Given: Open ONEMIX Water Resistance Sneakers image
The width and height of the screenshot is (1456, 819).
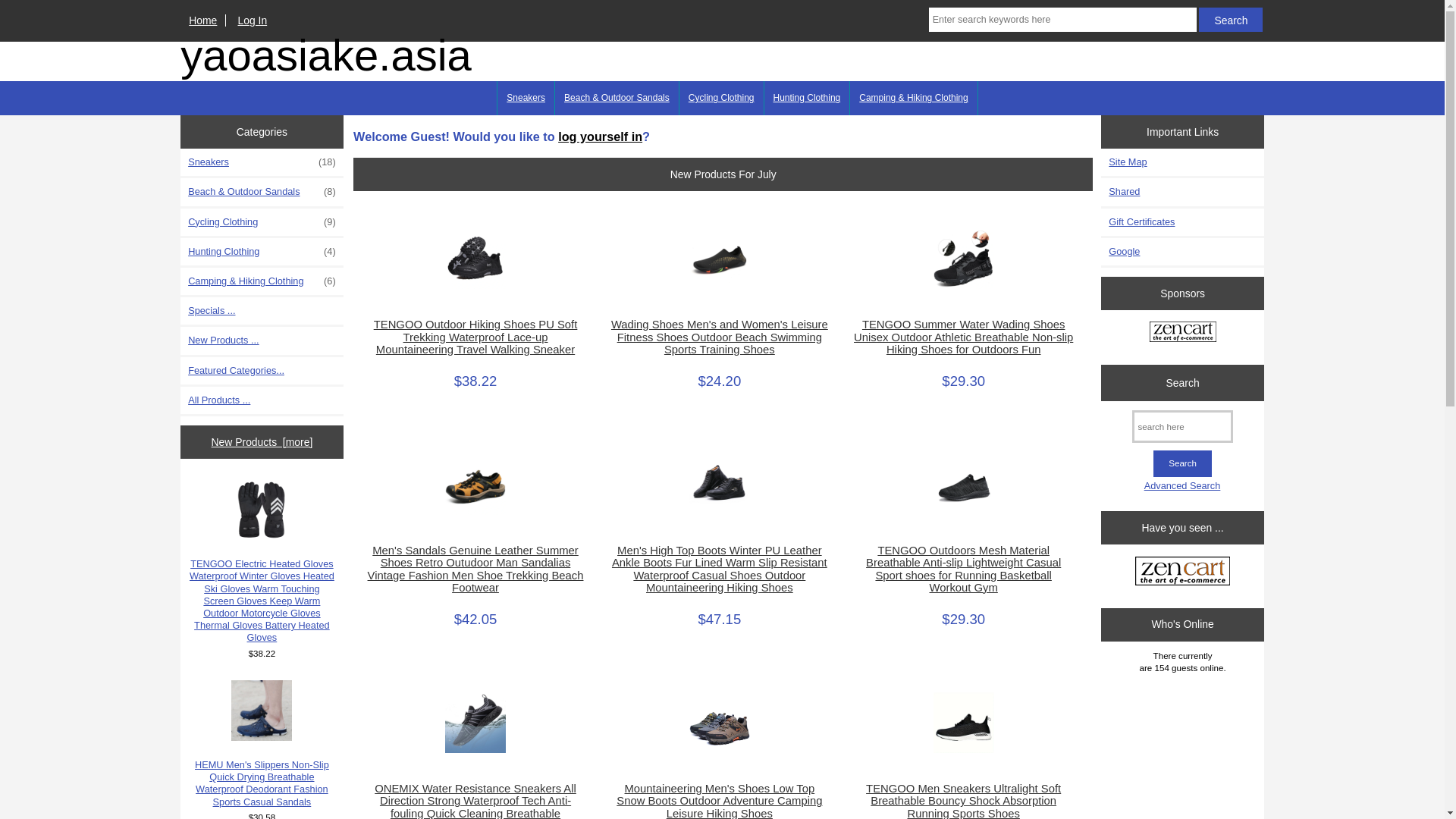Looking at the screenshot, I should coord(475,723).
